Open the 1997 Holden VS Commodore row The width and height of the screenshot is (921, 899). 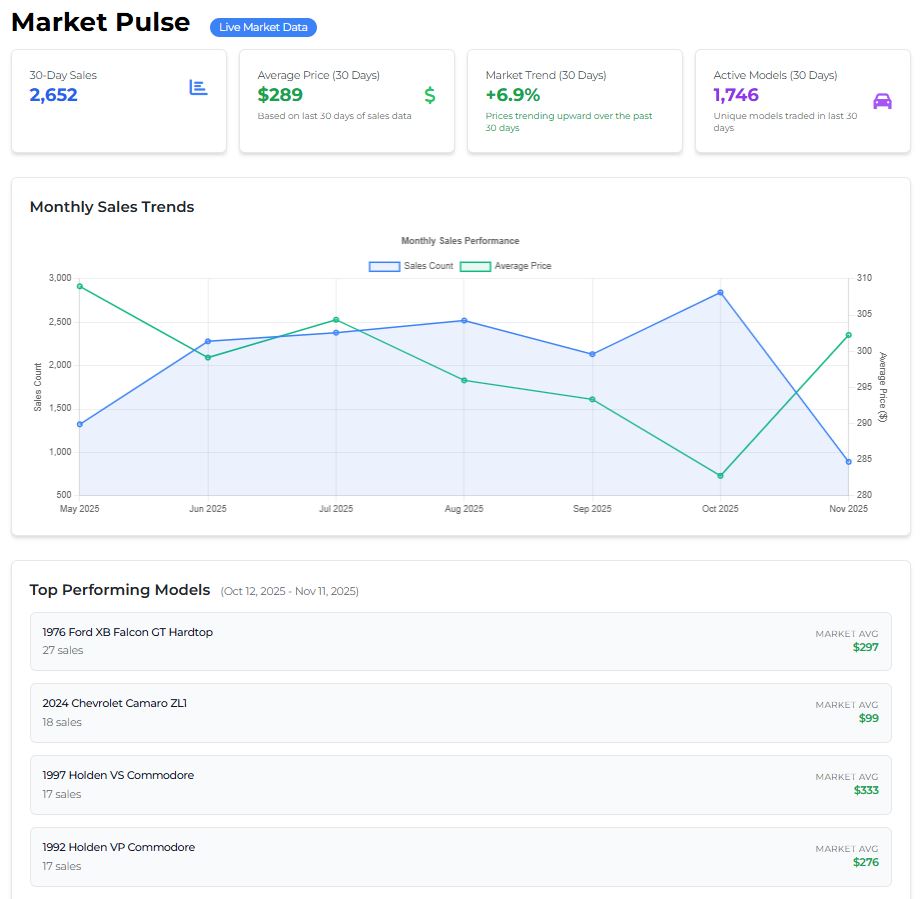[460, 785]
